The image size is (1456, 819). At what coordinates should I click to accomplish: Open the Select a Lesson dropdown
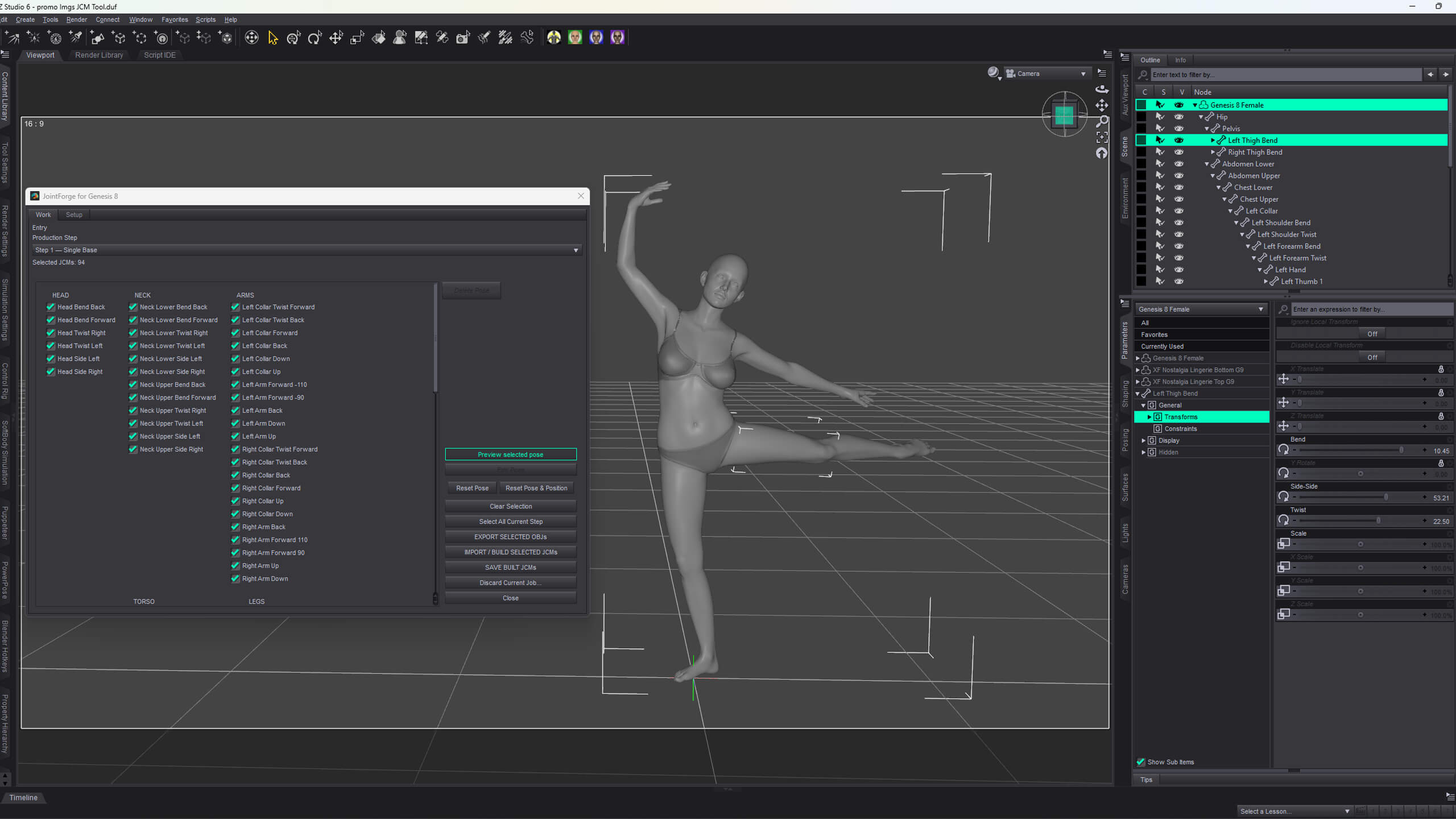[1294, 812]
